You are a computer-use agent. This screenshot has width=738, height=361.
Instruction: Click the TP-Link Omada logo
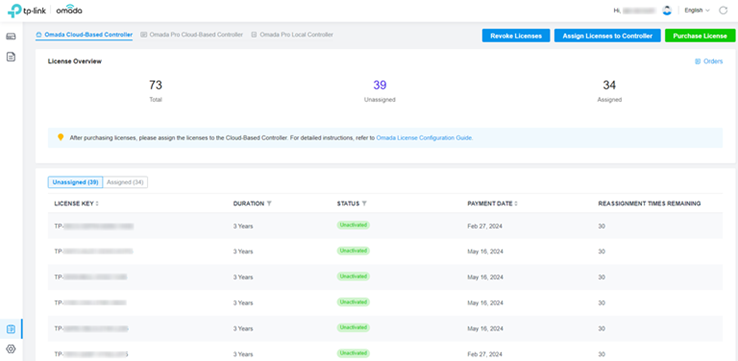45,10
